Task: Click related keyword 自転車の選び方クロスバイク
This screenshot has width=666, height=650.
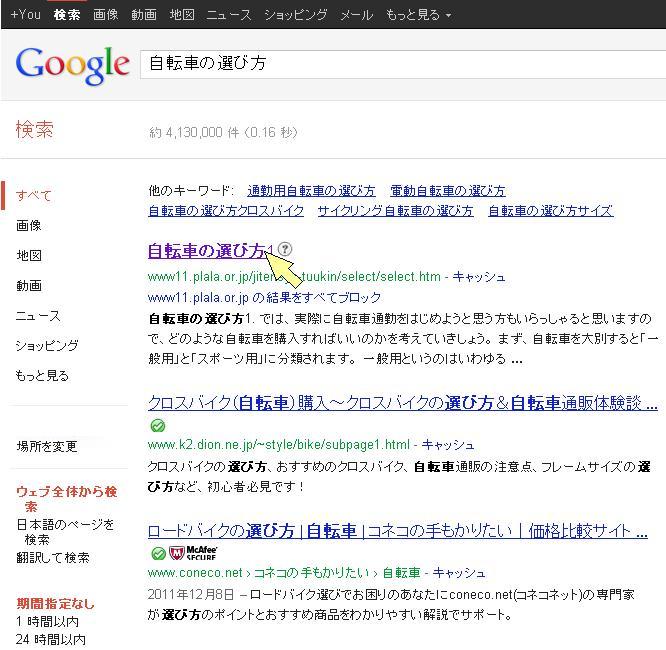Action: click(226, 211)
